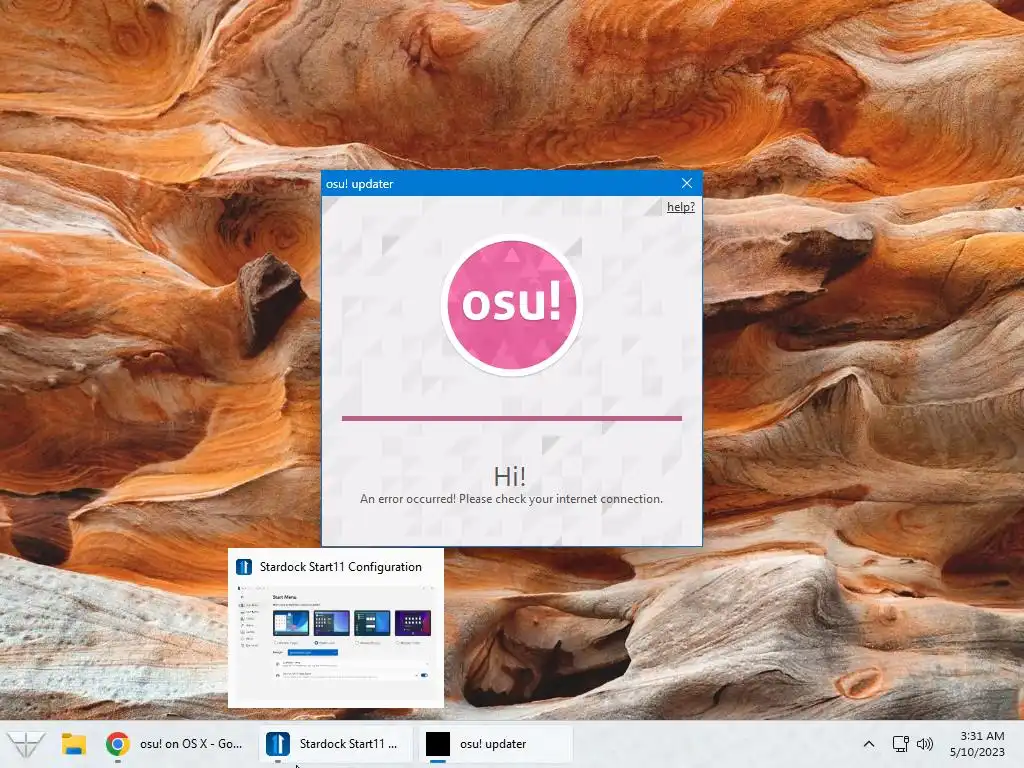Open the clock showing 3:31 AM
The width and height of the screenshot is (1024, 768).
click(977, 744)
